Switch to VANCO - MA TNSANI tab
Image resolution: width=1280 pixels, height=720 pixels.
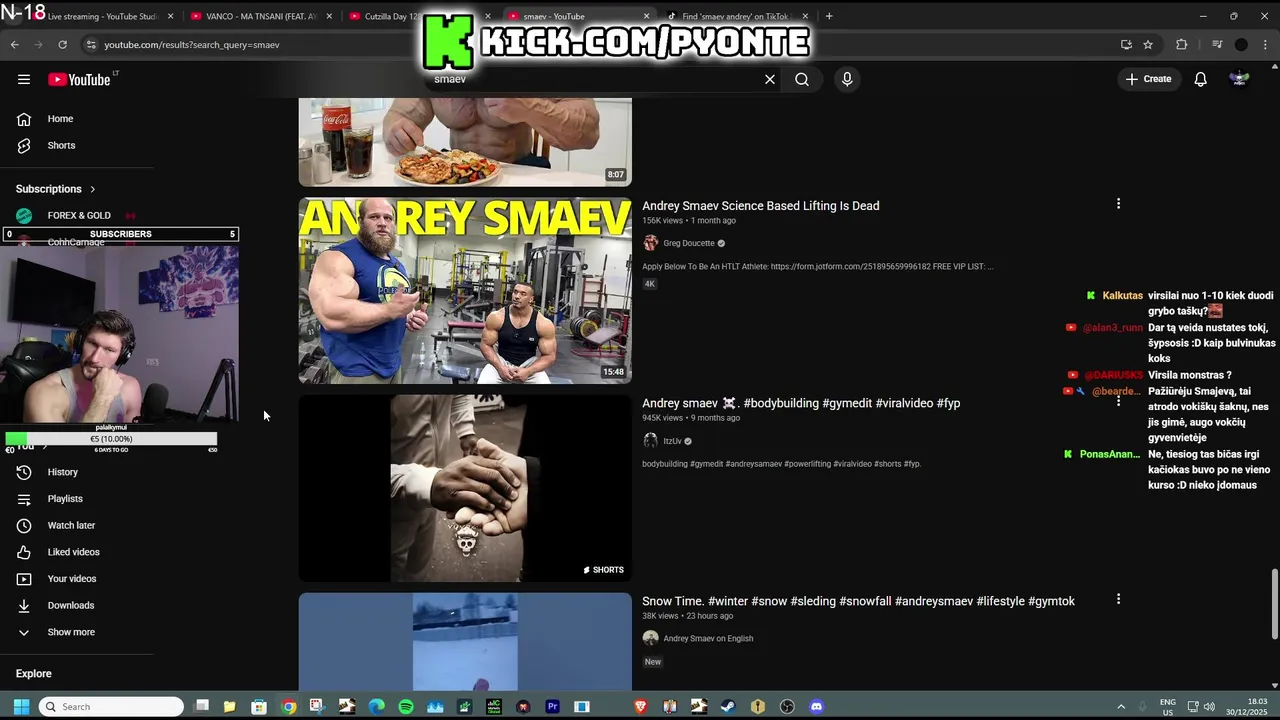[262, 16]
